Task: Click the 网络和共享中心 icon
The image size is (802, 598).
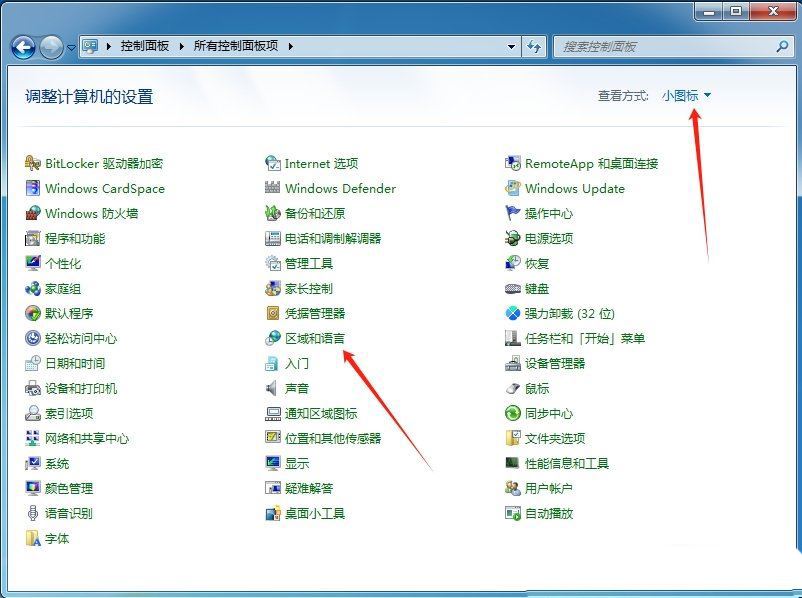Action: (x=33, y=438)
